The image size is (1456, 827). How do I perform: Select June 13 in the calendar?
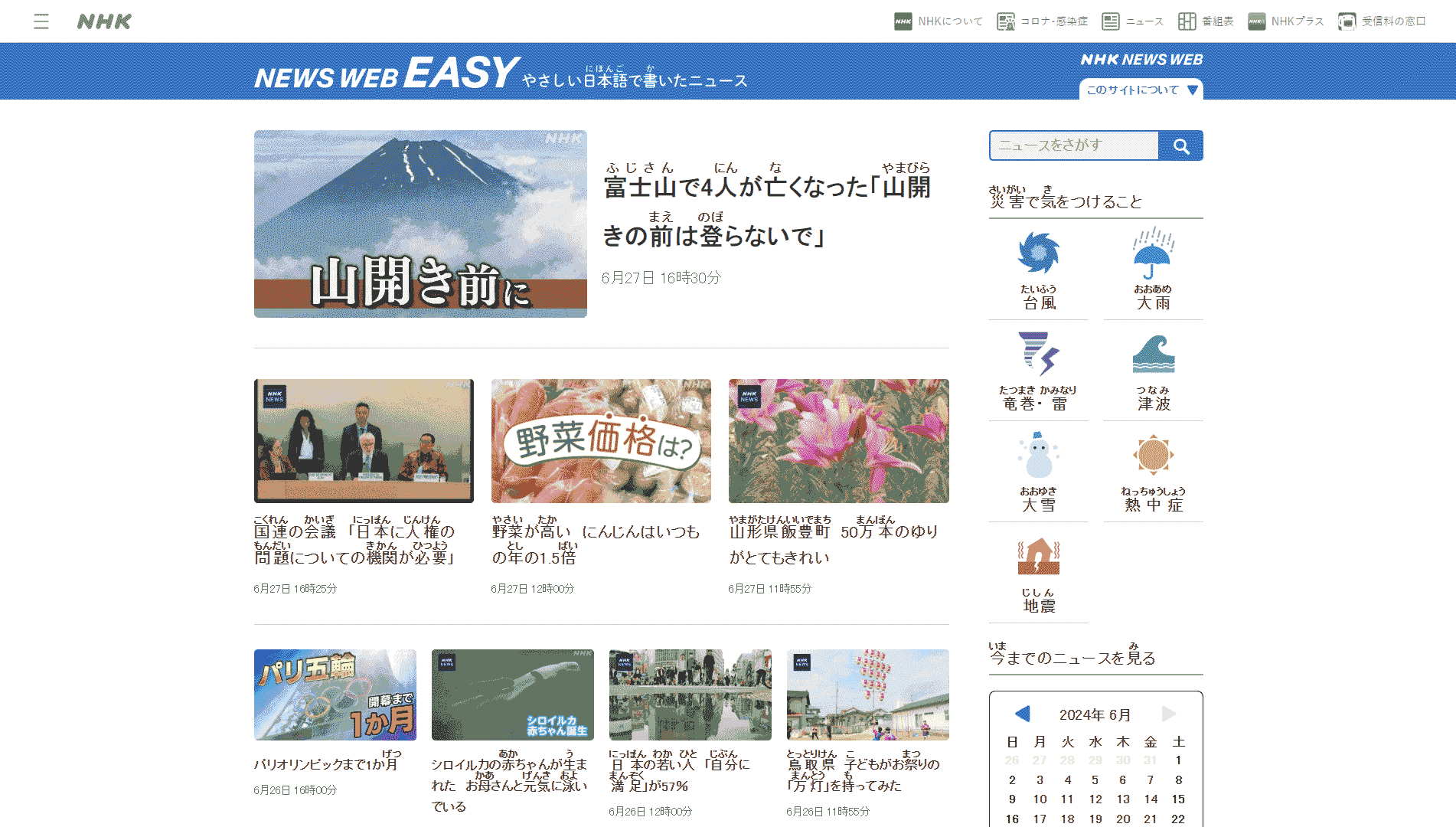(1123, 799)
